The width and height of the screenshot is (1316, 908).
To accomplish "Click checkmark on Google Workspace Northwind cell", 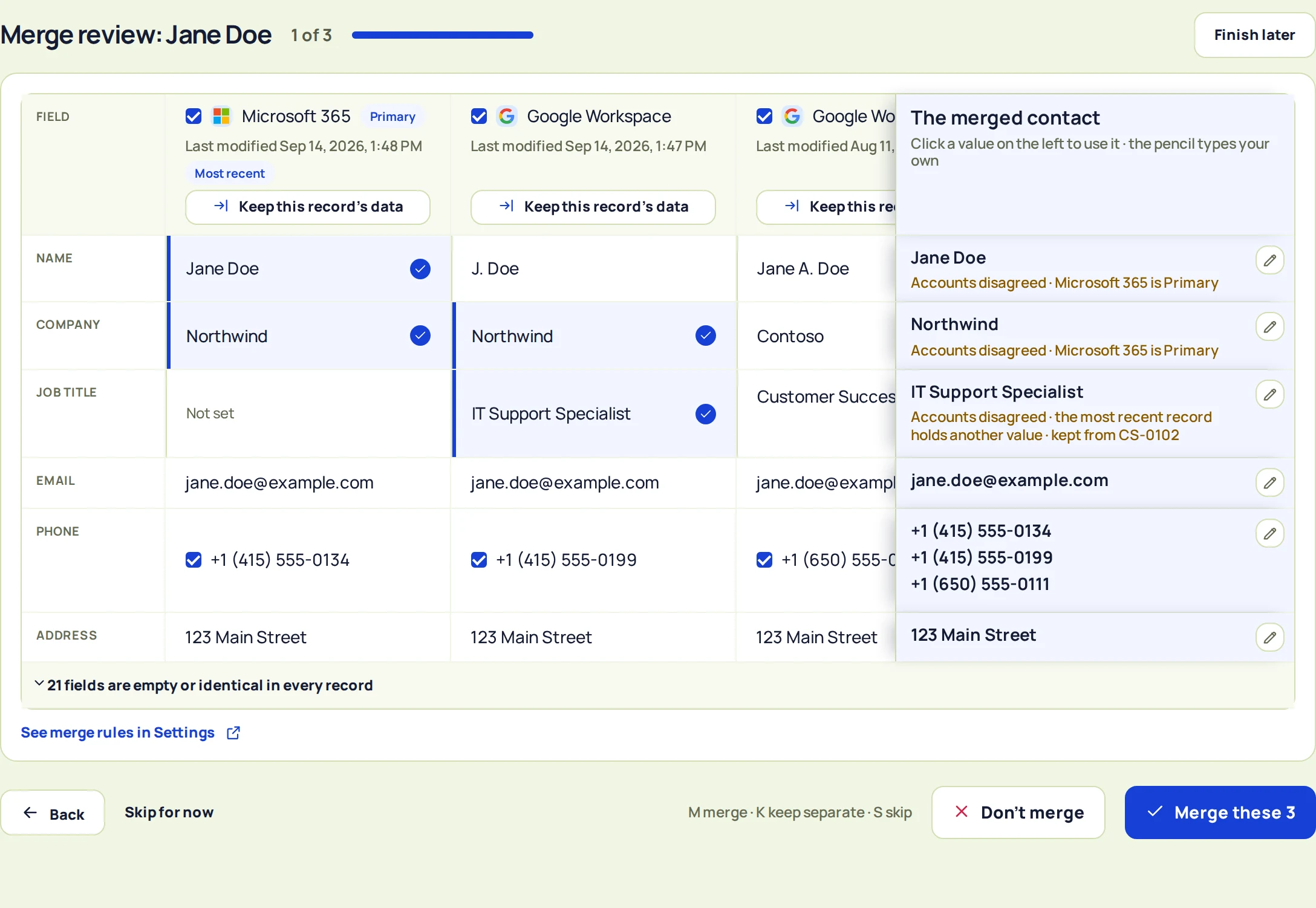I will coord(705,336).
